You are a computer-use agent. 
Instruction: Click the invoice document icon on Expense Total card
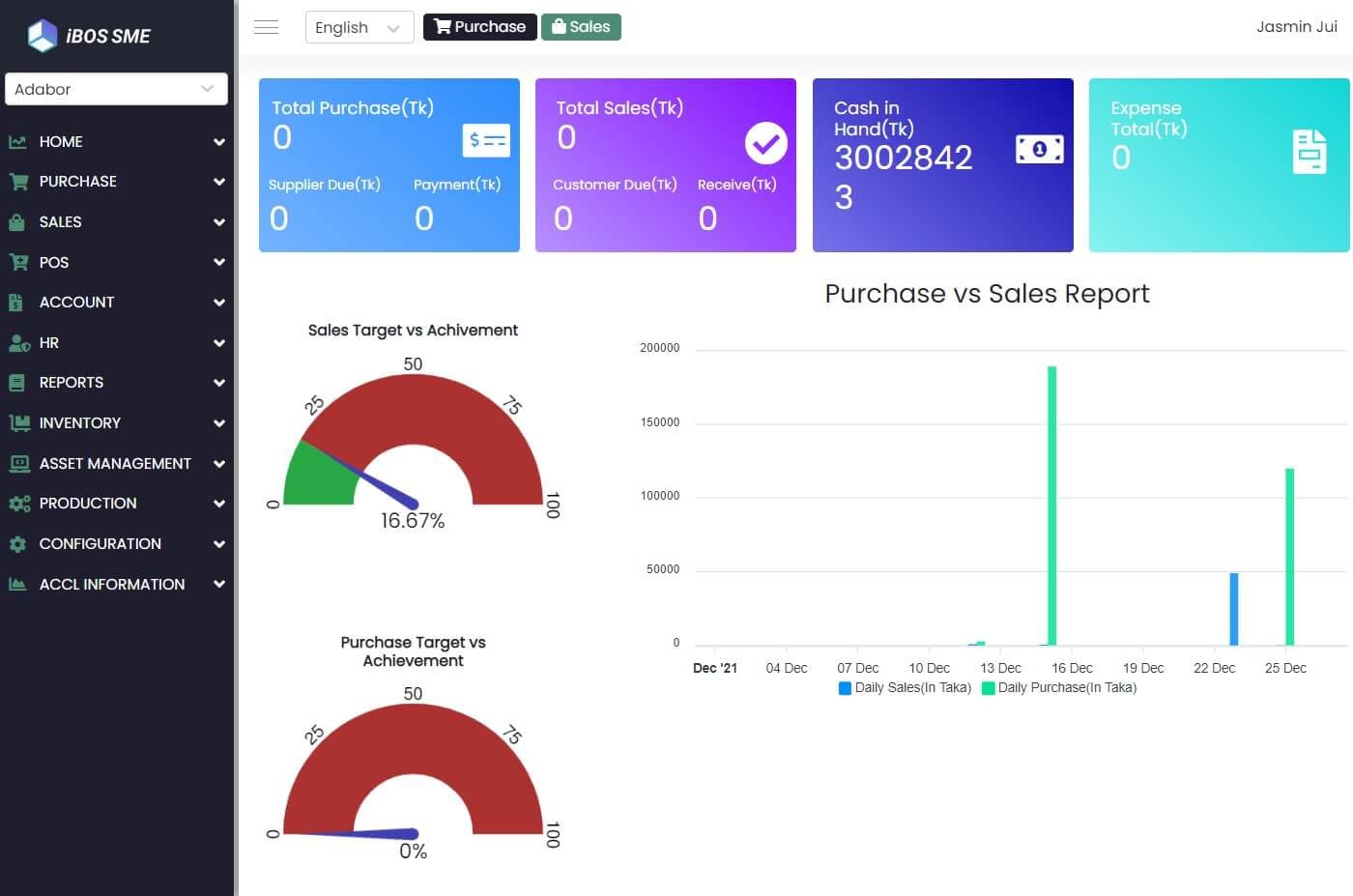coord(1310,151)
